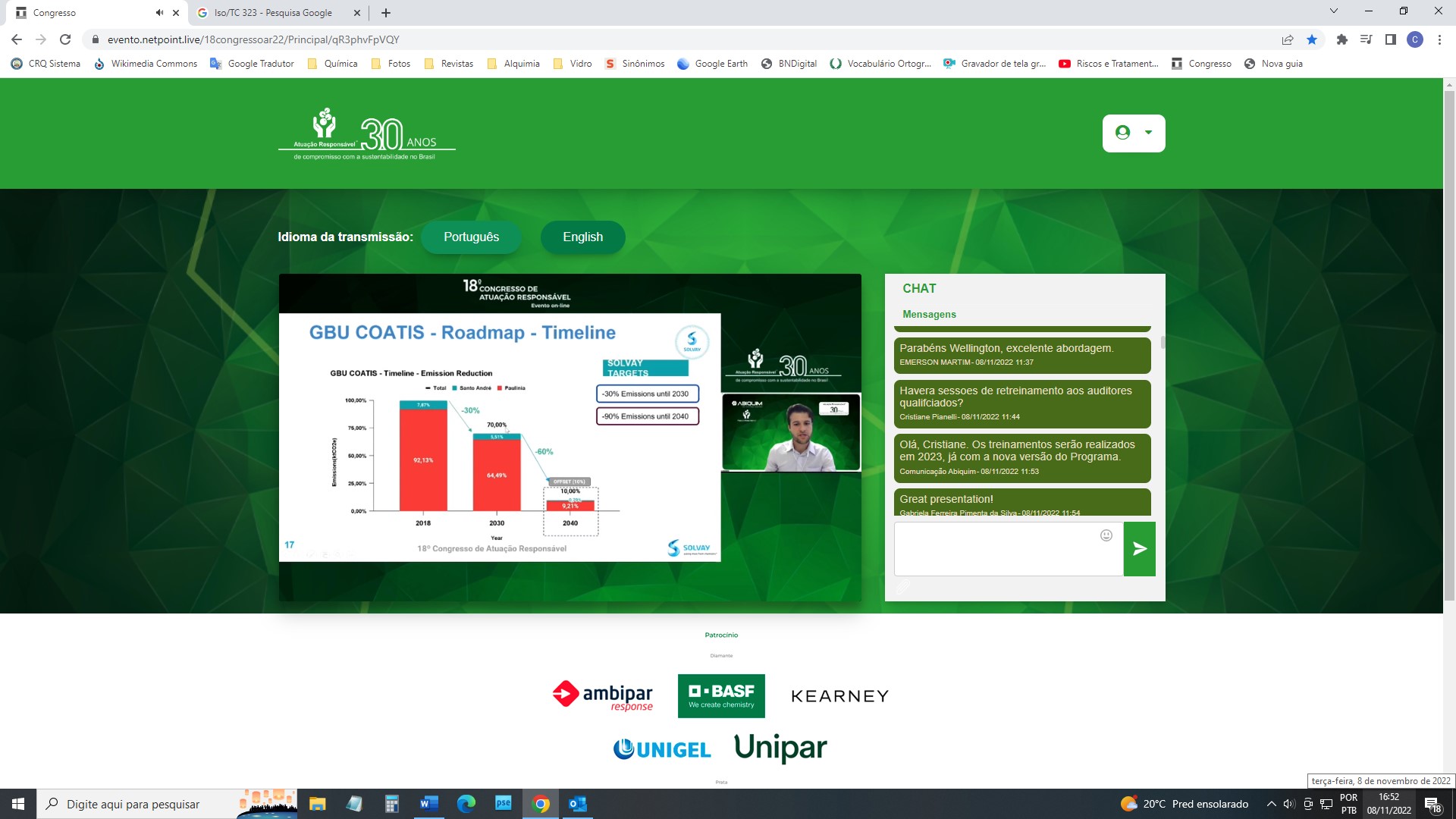The height and width of the screenshot is (819, 1456).
Task: Open the CRQ Sistema bookmark
Action: pos(45,64)
